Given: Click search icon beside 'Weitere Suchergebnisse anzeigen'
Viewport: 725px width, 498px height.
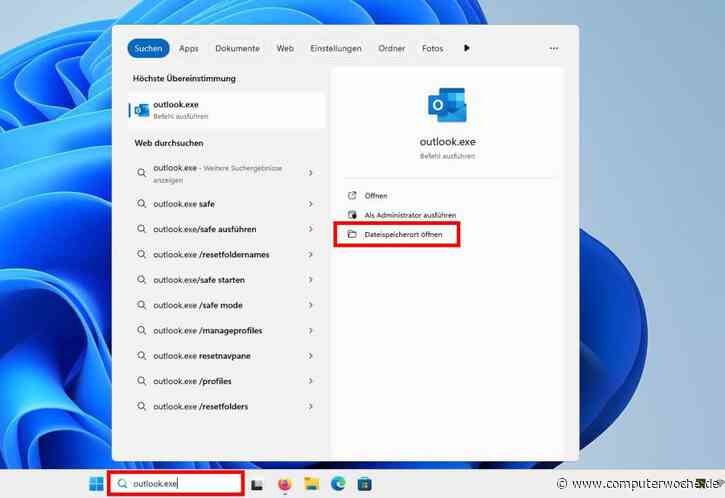Looking at the screenshot, I should coord(141,173).
